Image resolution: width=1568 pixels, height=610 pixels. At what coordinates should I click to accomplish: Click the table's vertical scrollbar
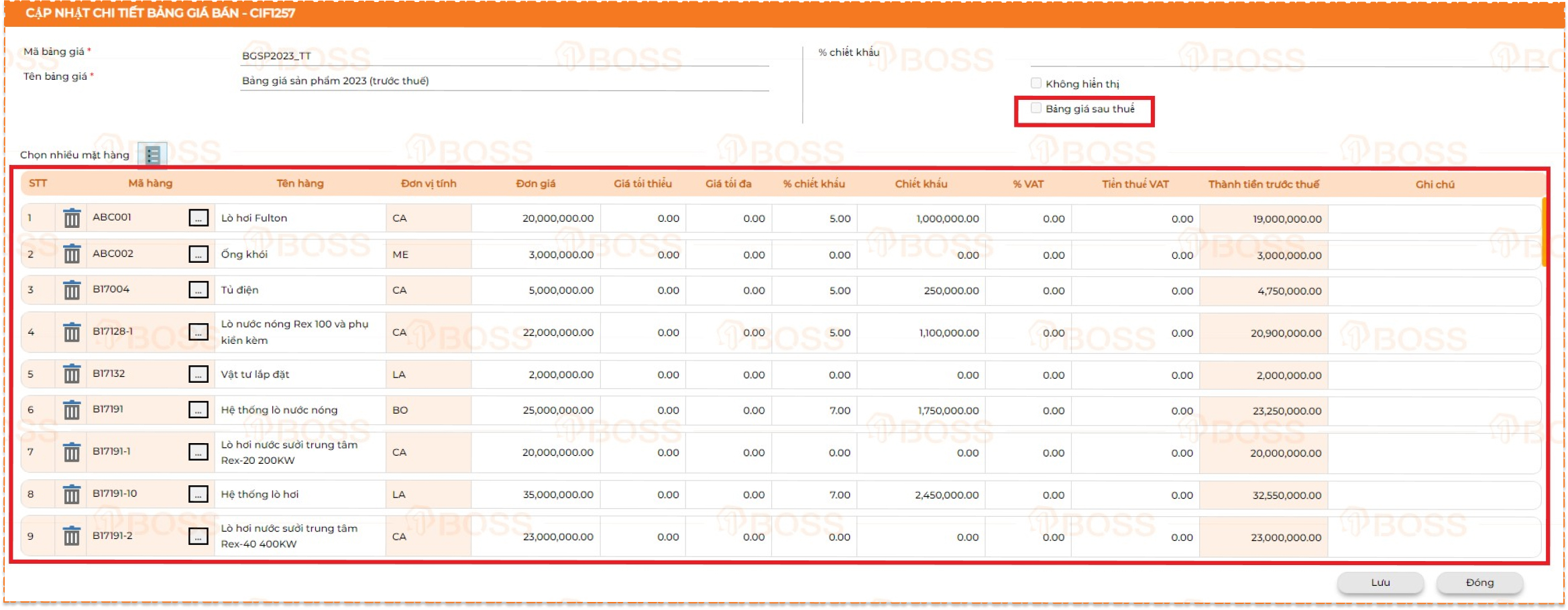(1544, 232)
